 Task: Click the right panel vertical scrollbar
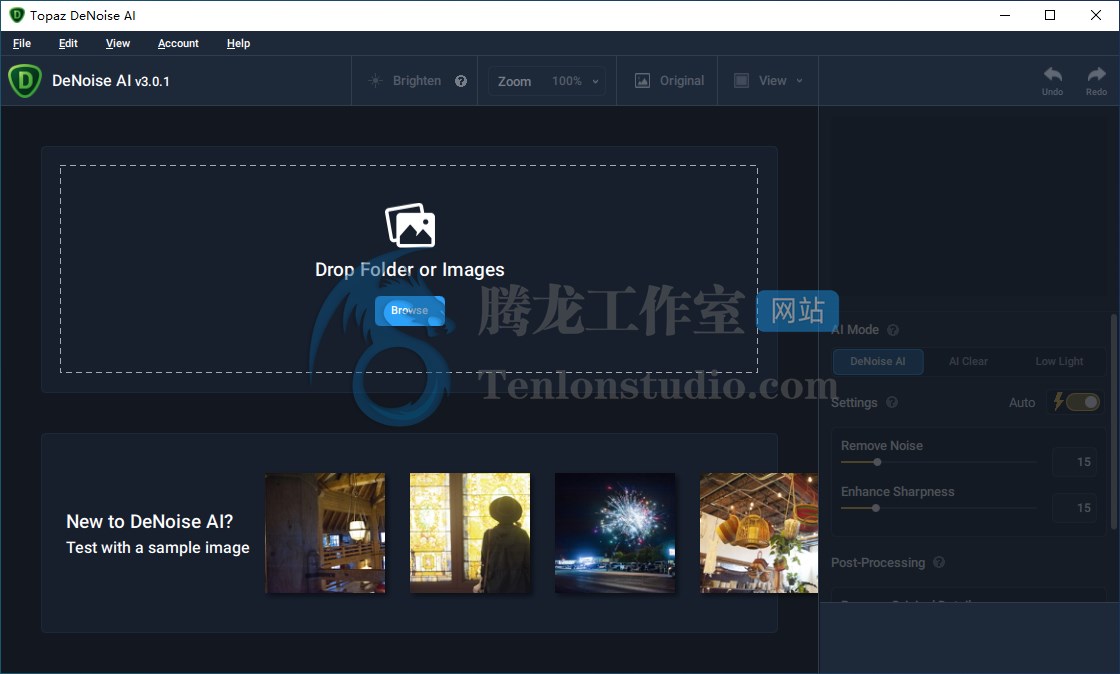(x=1114, y=421)
